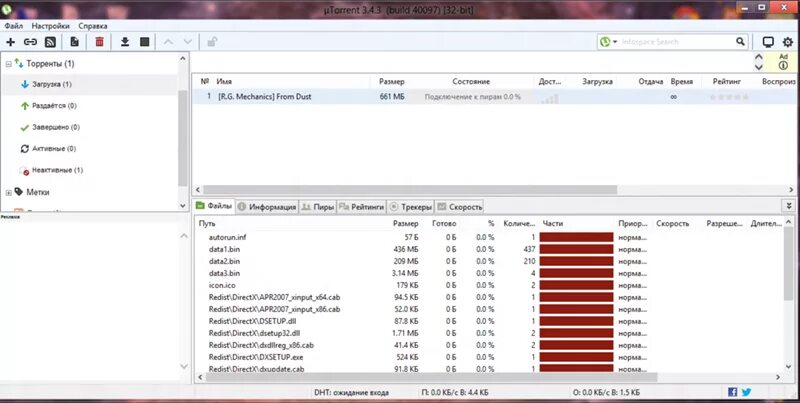This screenshot has height=403, width=800.
Task: Open the remote/devices monitor icon
Action: [768, 42]
